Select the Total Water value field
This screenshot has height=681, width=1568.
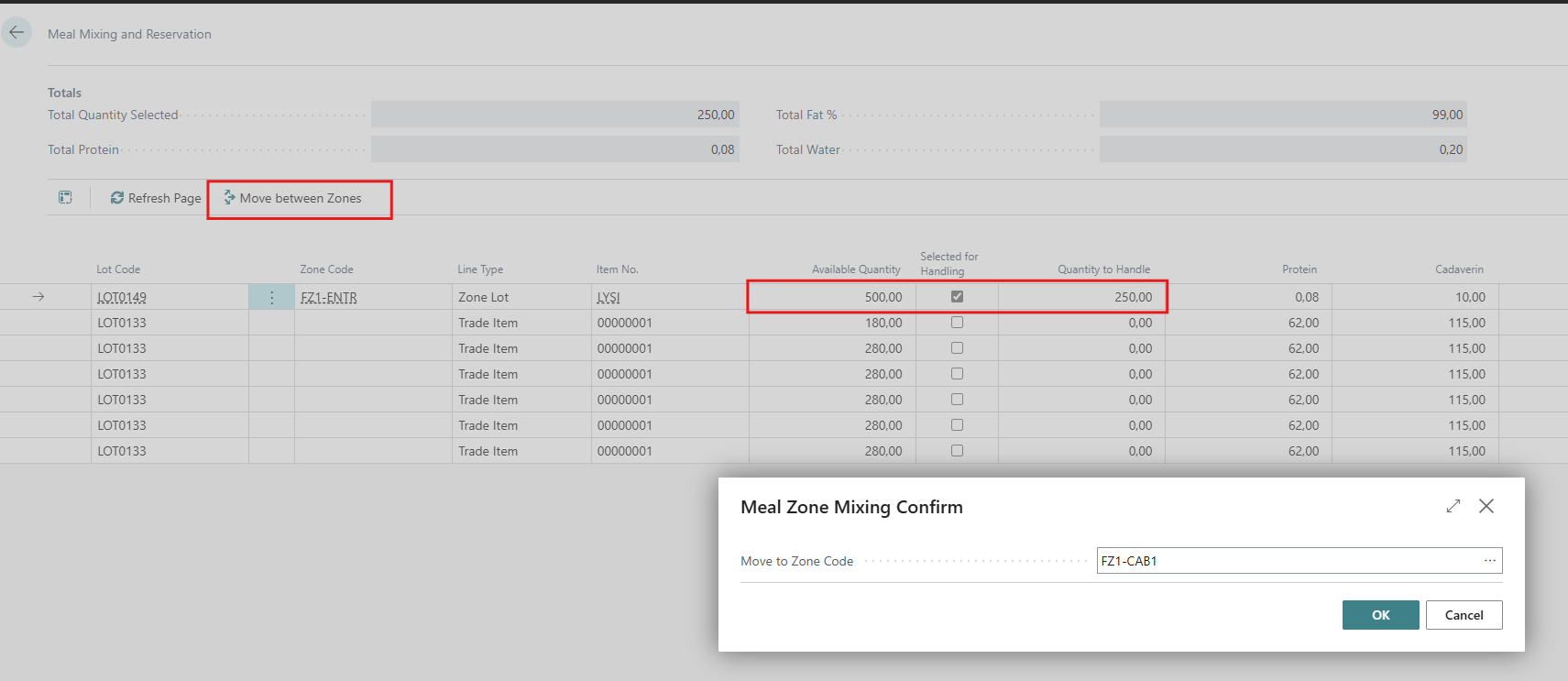coord(1283,149)
